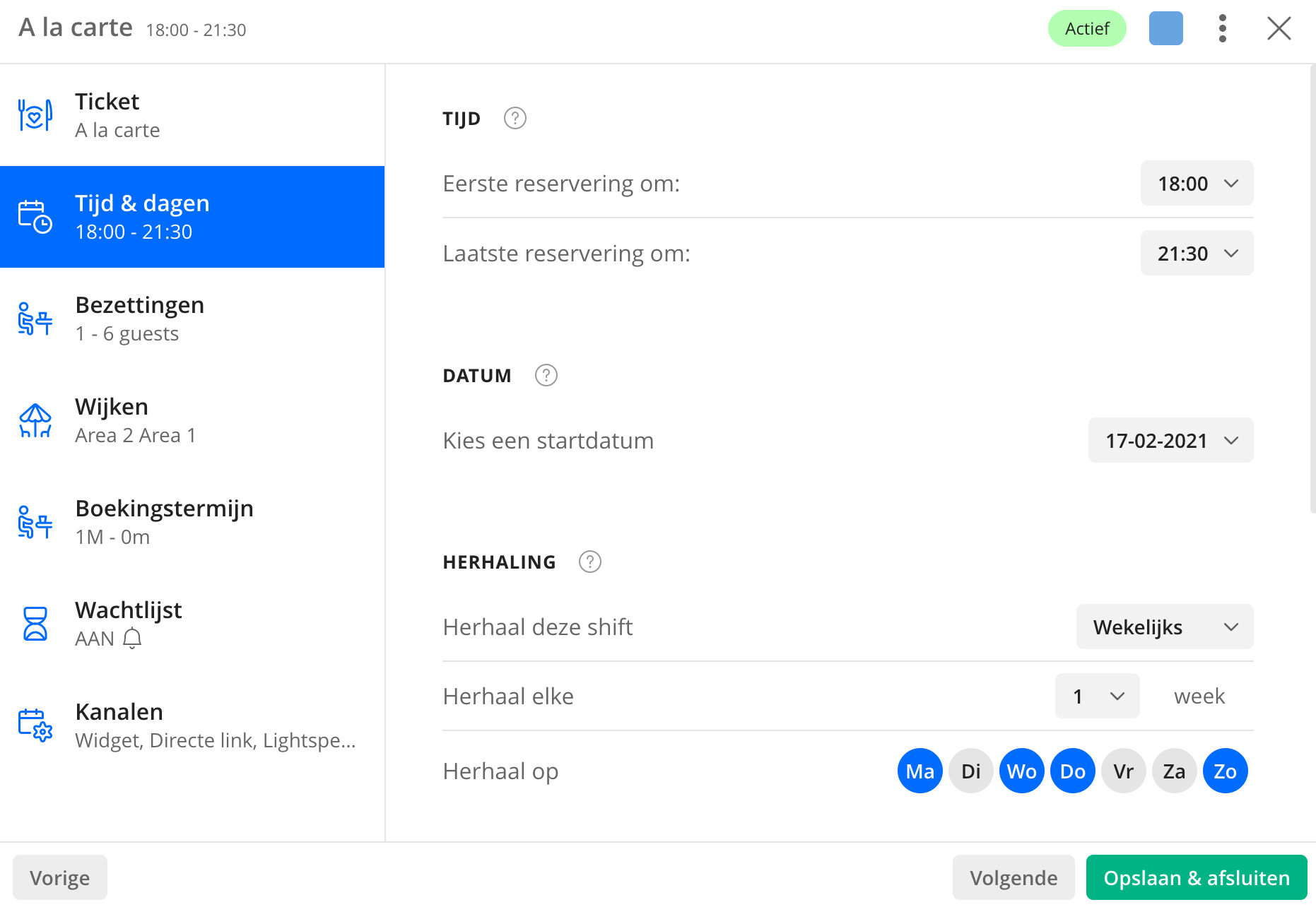1316x907 pixels.
Task: Click the Opslaan & afsluiten button
Action: pos(1197,877)
